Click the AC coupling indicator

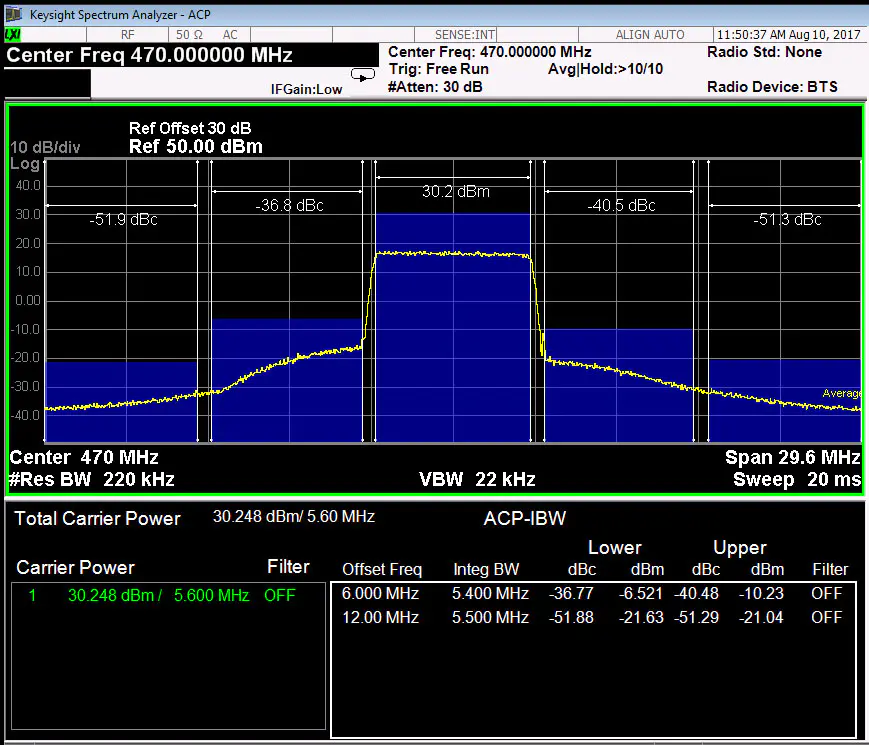coord(230,35)
